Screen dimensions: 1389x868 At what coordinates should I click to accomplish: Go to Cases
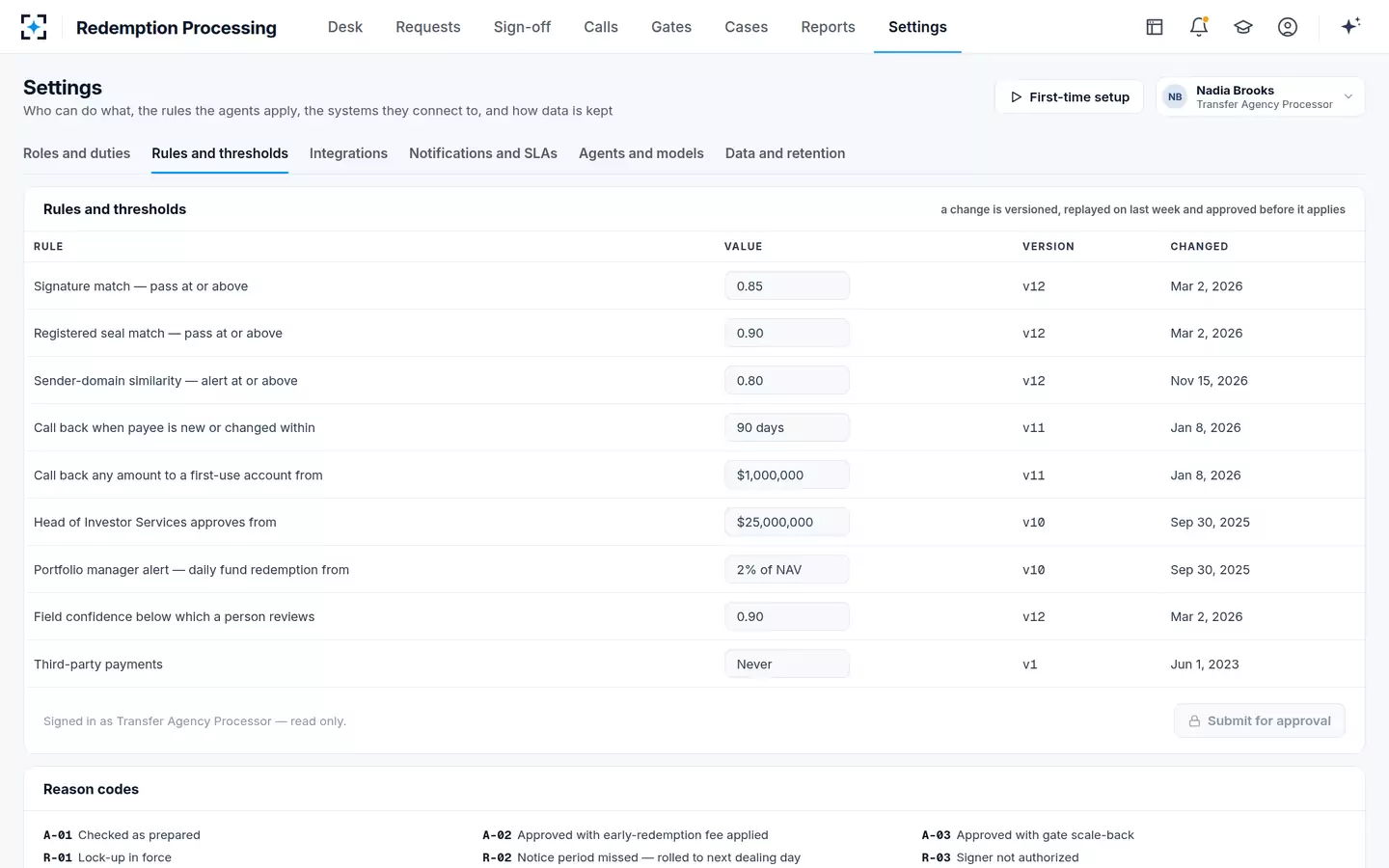pos(747,27)
